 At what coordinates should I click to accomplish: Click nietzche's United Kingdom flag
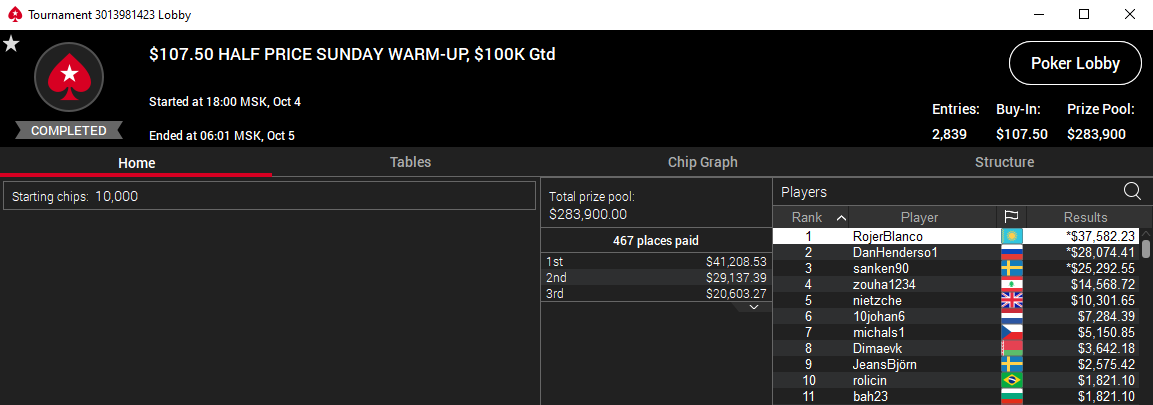(1012, 300)
